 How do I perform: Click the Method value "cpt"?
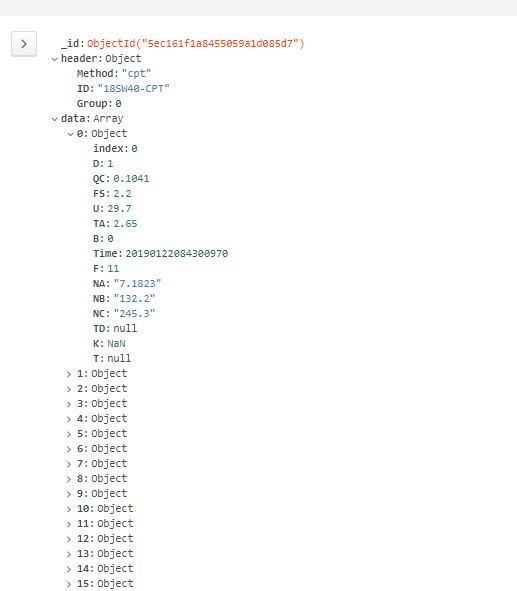(136, 73)
